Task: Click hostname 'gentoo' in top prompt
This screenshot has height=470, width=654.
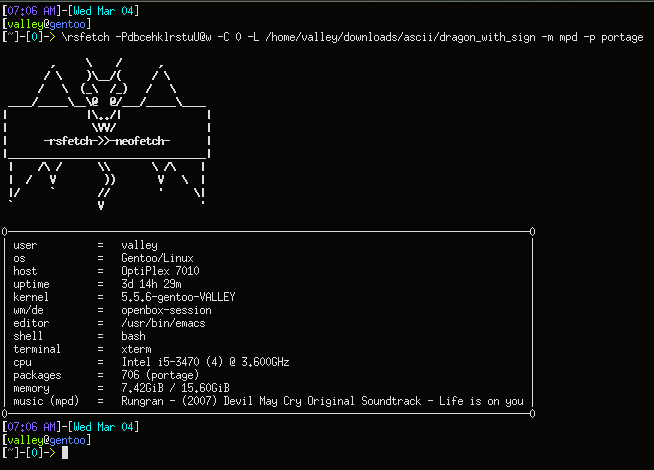Action: tap(67, 24)
